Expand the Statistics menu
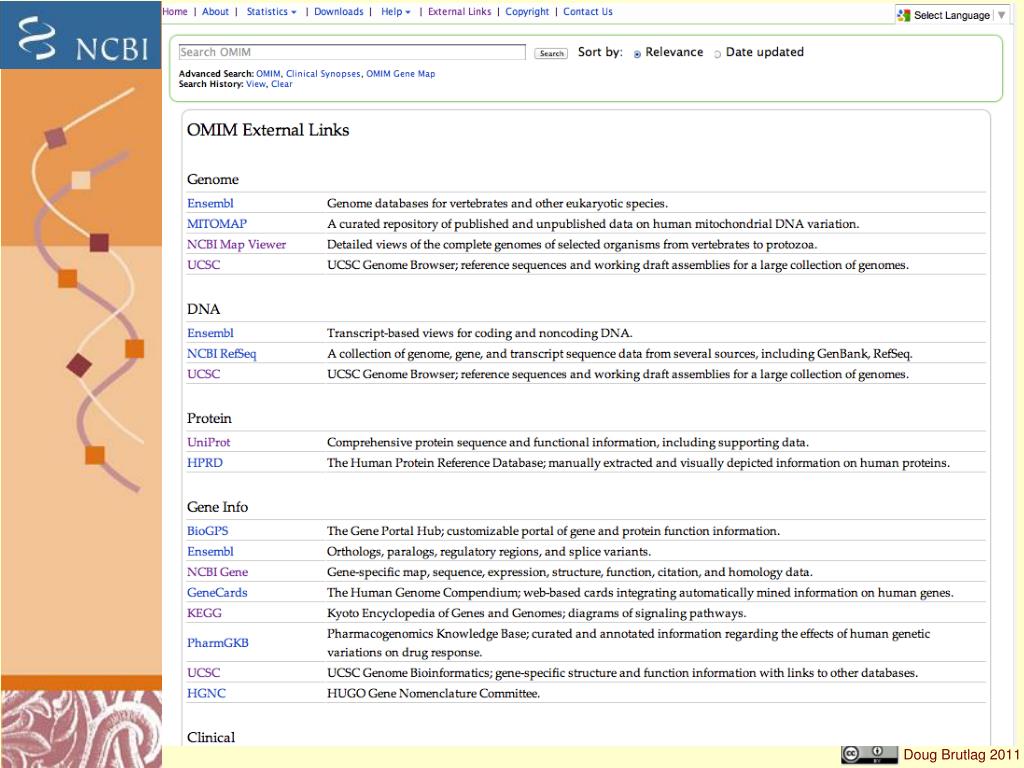Viewport: 1024px width, 768px height. point(271,12)
